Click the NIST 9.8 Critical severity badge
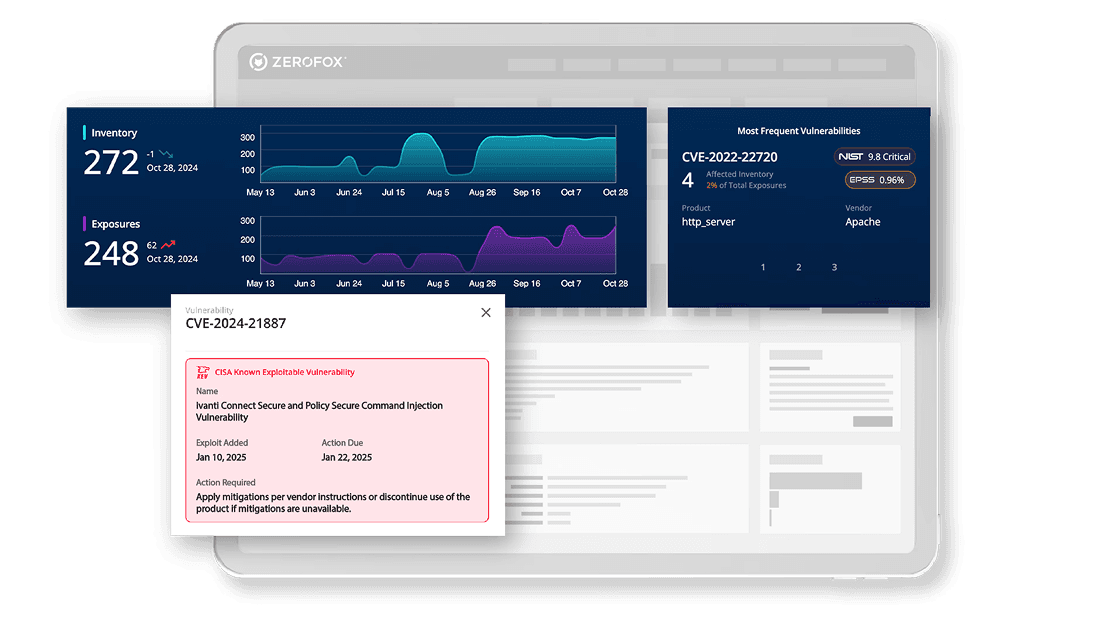Screen dimensions: 1098x628 [x=874, y=157]
